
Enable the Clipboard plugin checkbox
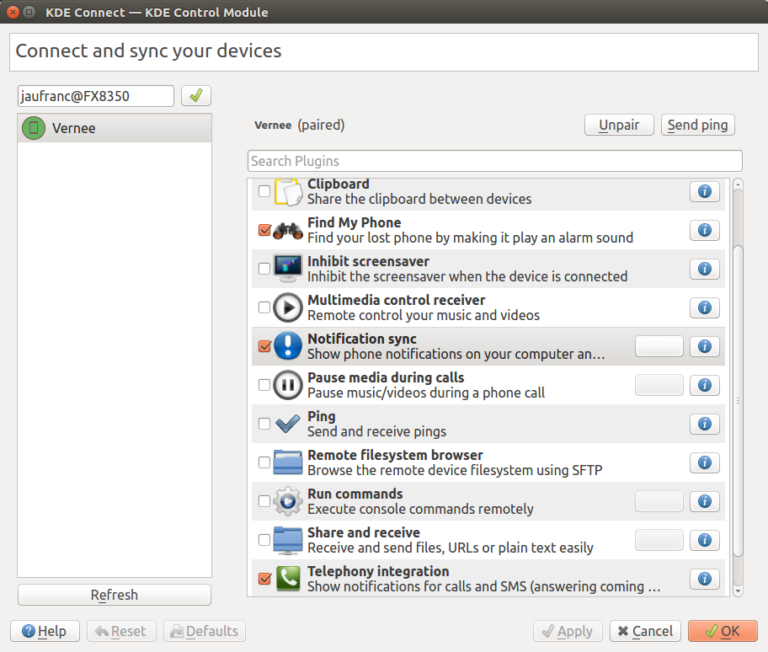click(264, 191)
